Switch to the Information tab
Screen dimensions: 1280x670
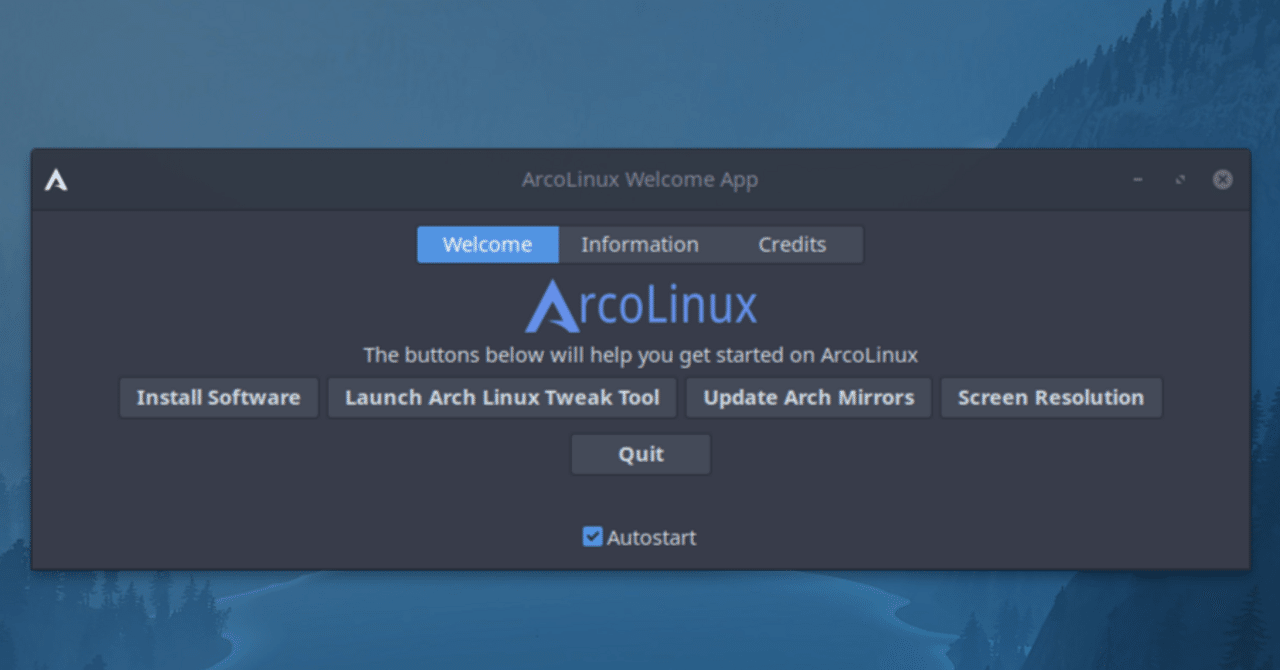[639, 244]
